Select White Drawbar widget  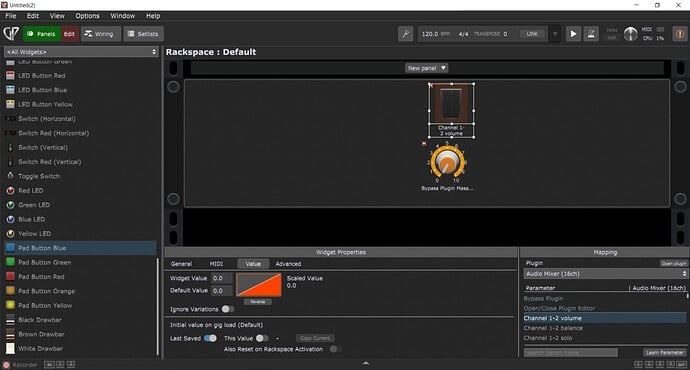point(40,348)
